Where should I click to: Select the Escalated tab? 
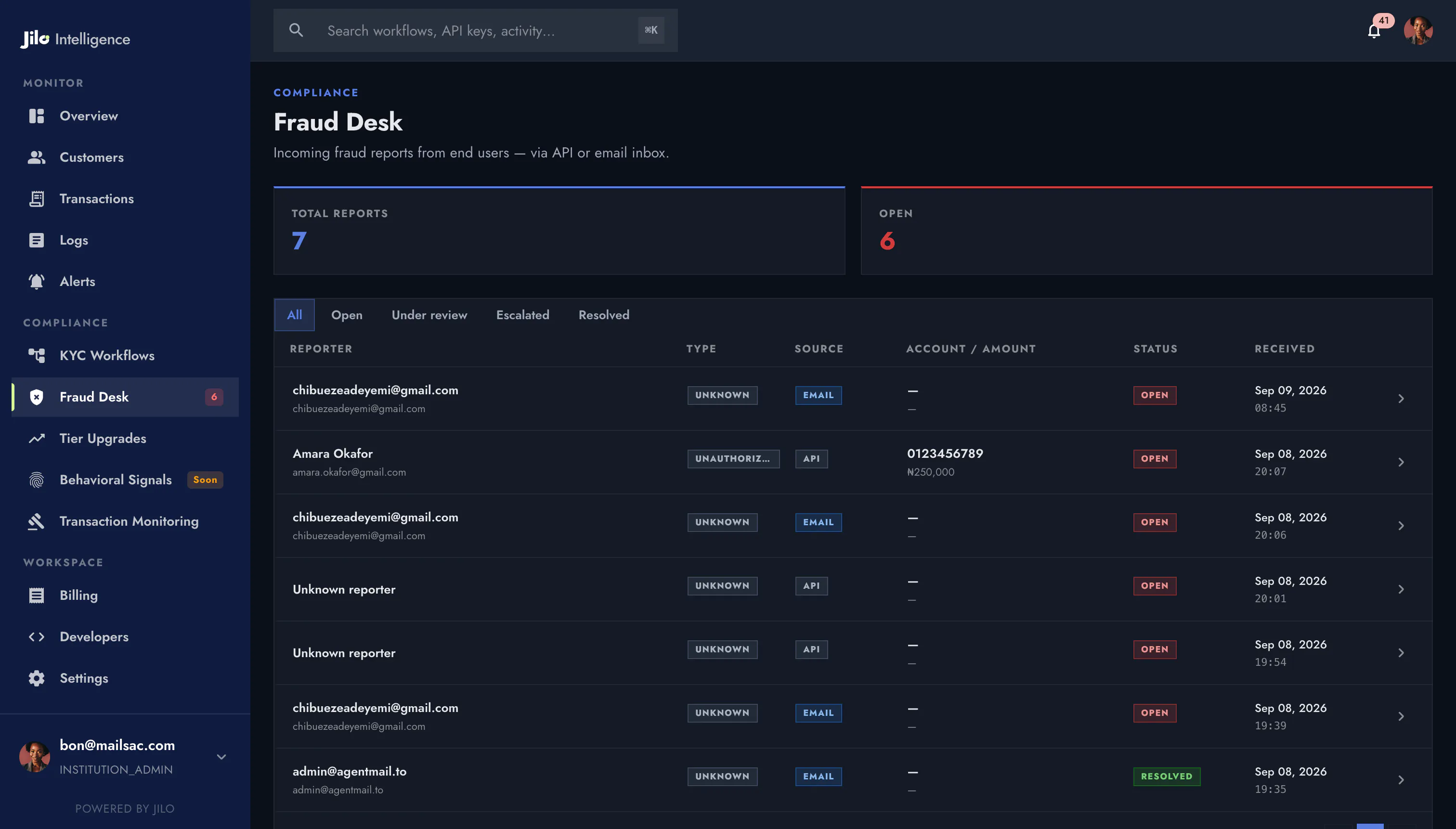[523, 315]
